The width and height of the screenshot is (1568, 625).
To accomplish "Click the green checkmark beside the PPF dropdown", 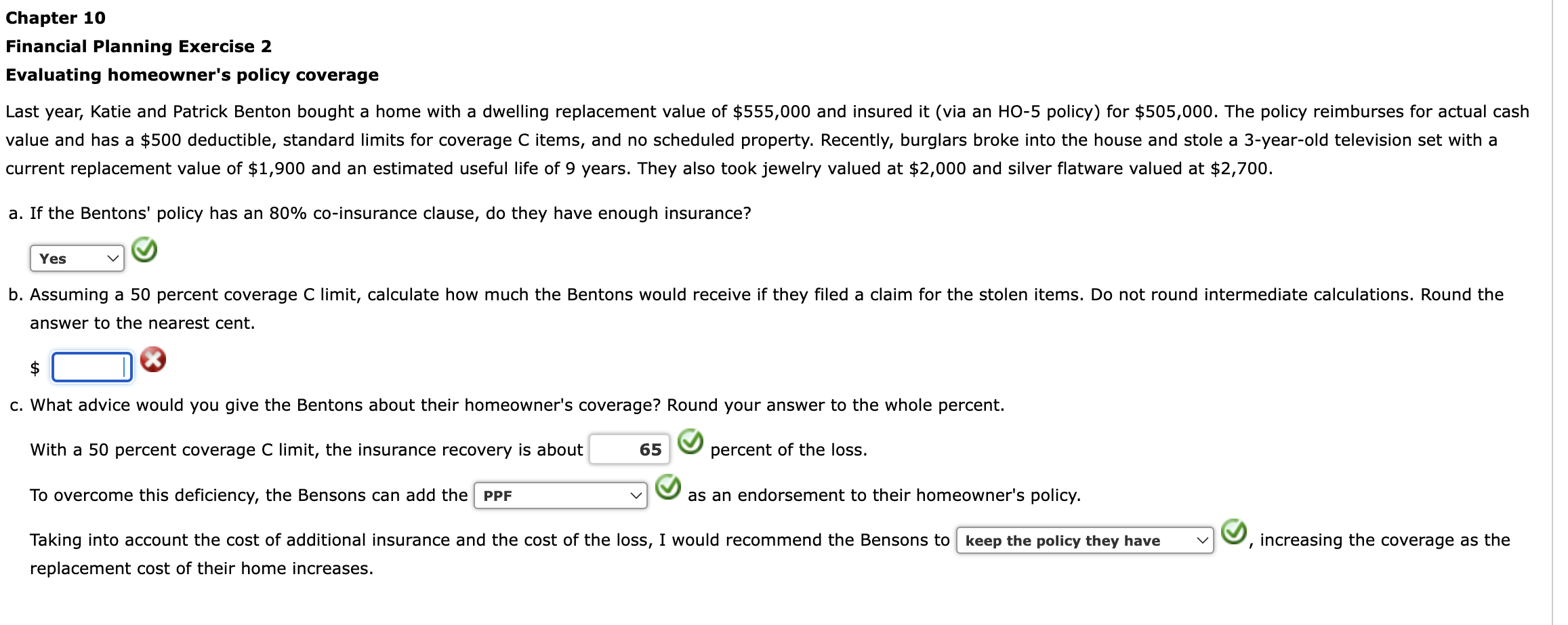I will click(668, 489).
